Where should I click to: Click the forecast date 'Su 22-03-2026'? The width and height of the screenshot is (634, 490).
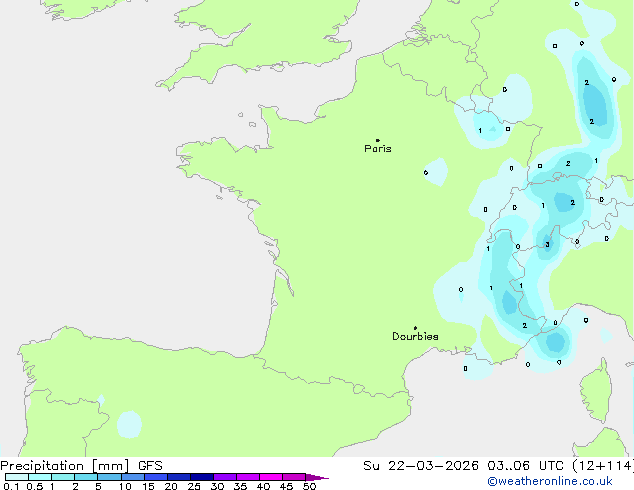421,466
